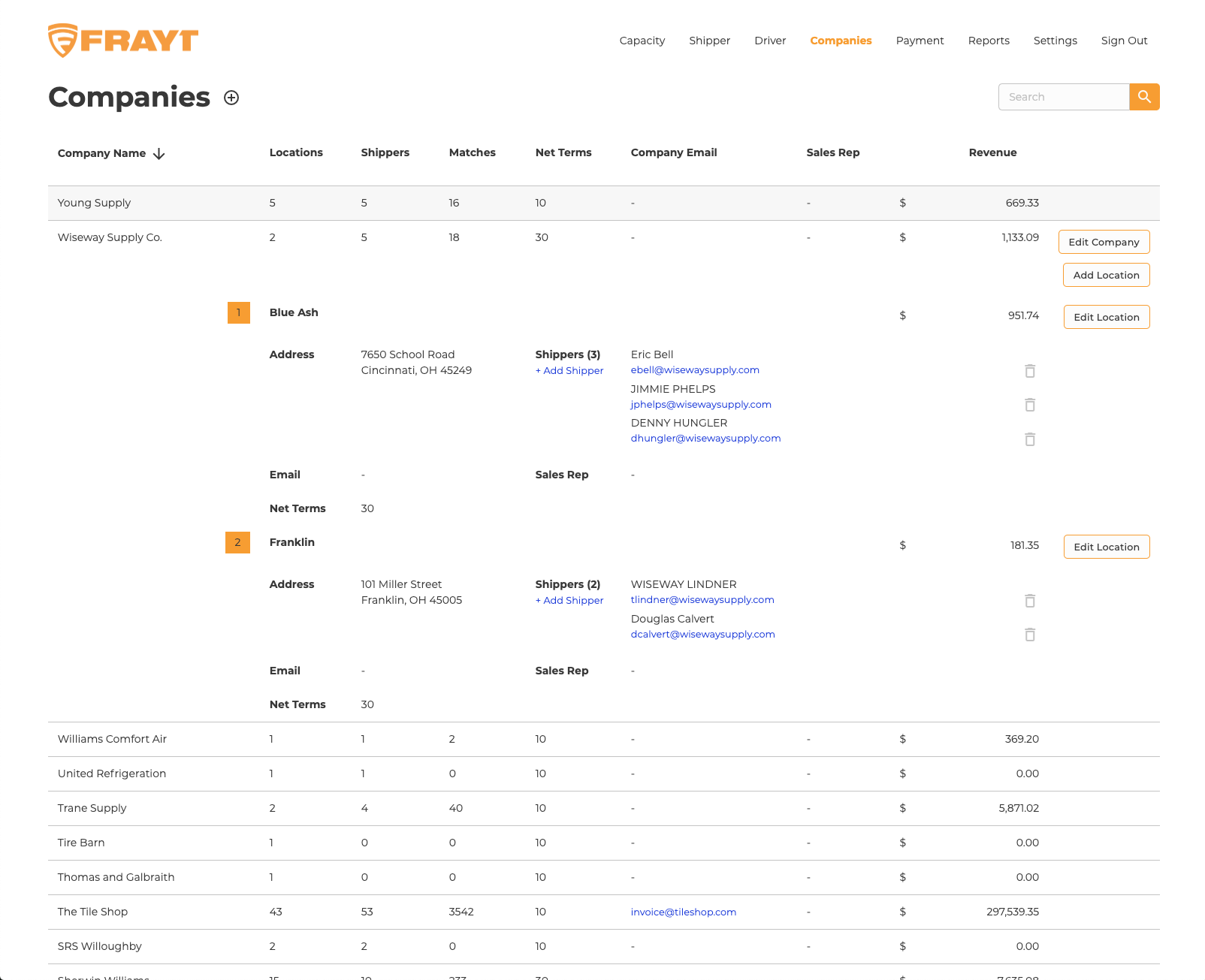This screenshot has height=980, width=1205.
Task: Focus the Search input field
Action: click(1064, 97)
